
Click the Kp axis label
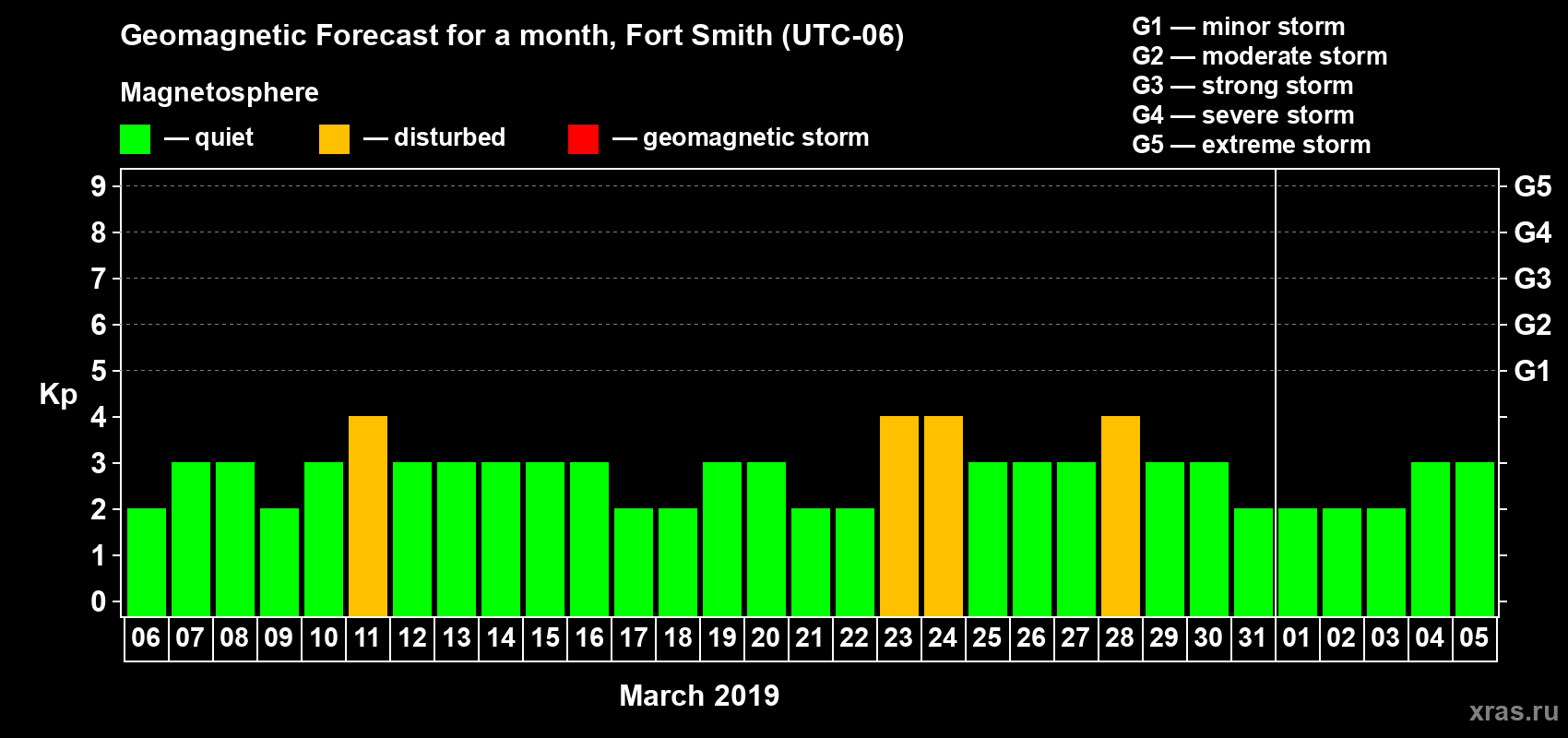[x=58, y=395]
